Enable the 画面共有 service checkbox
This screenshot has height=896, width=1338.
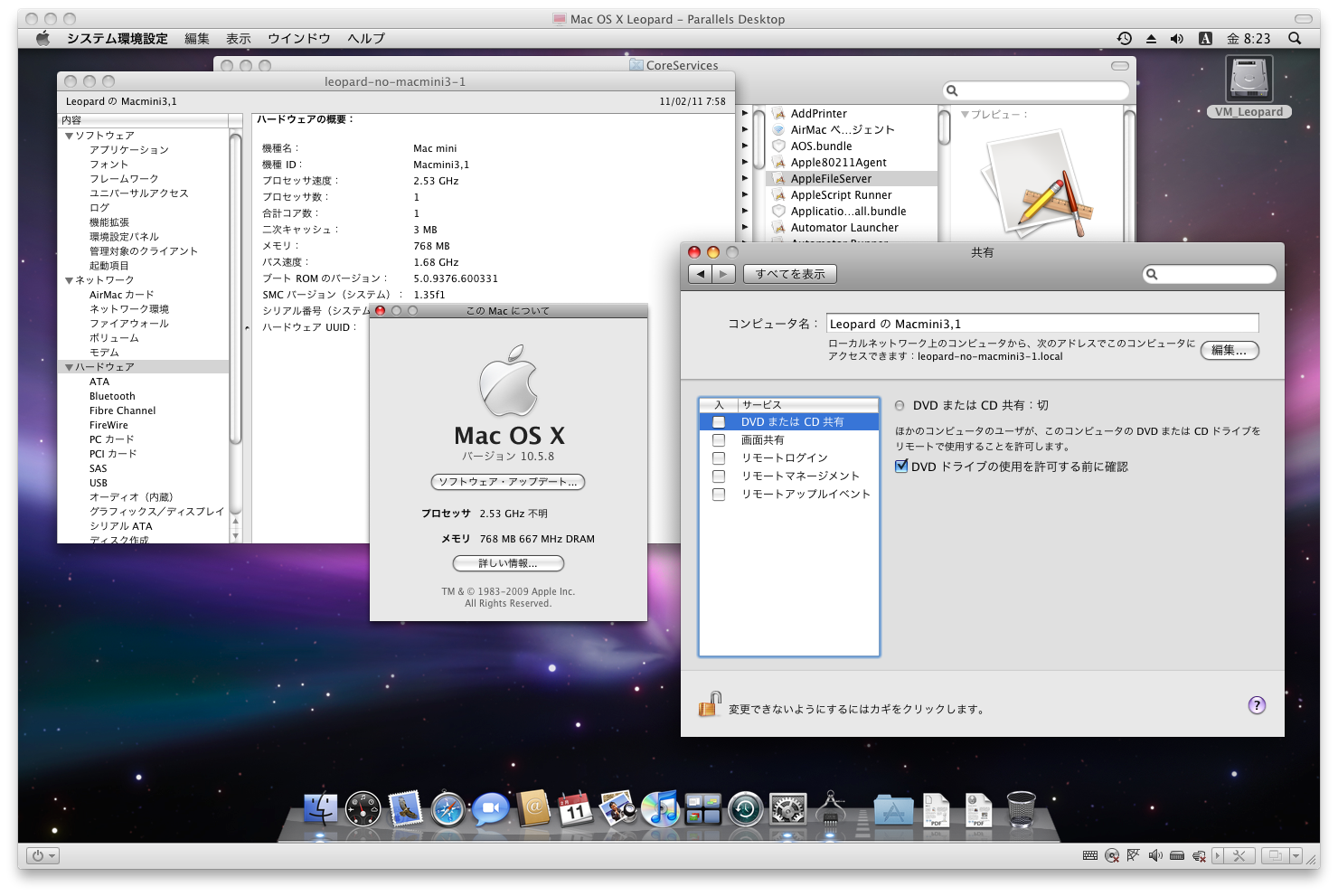pos(719,440)
